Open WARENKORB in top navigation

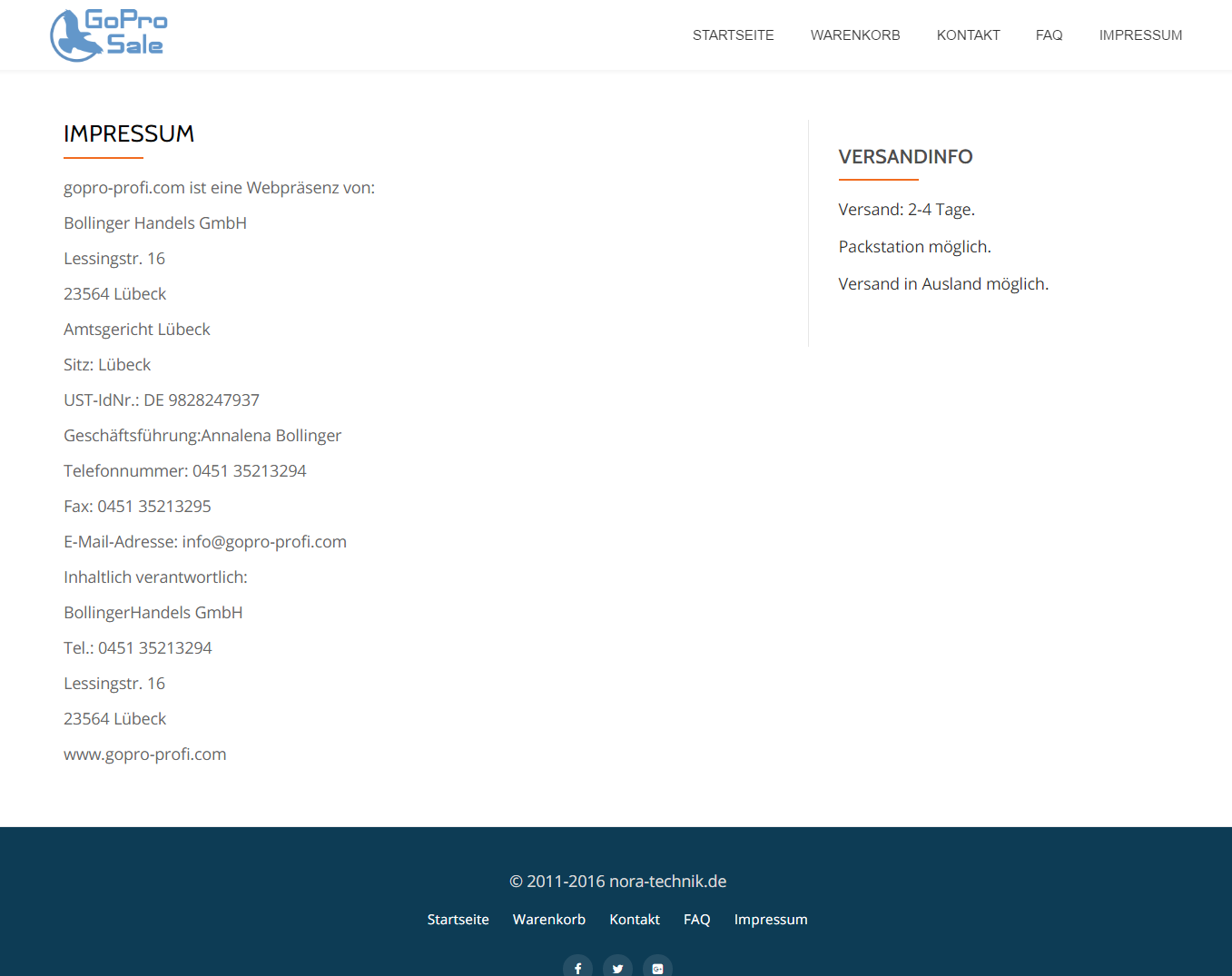click(x=855, y=35)
